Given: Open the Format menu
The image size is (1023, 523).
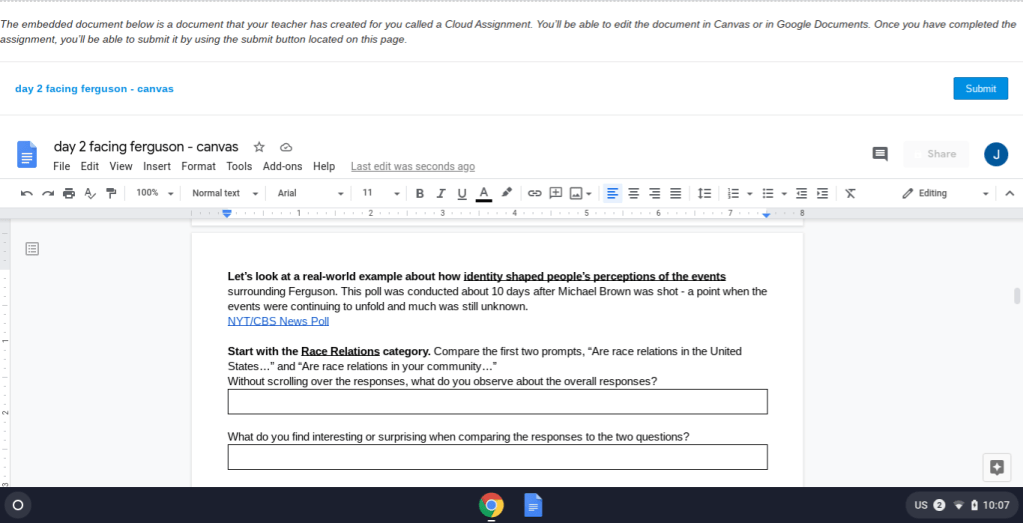Looking at the screenshot, I should click(198, 166).
